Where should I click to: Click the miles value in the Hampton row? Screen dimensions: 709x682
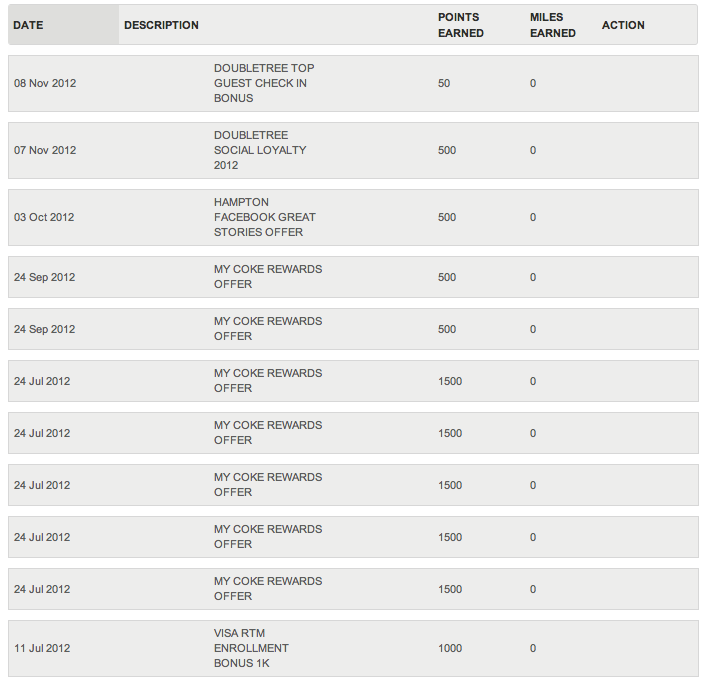point(533,217)
